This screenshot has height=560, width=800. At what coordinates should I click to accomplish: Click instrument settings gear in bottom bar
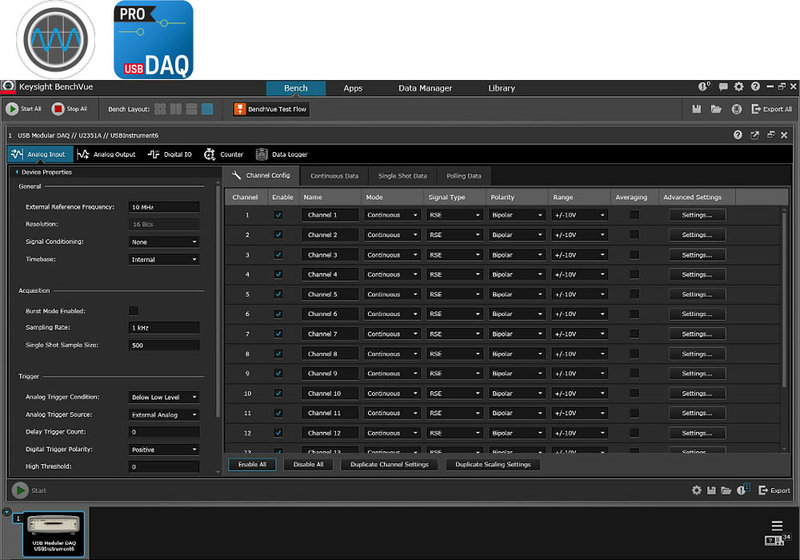click(x=696, y=490)
